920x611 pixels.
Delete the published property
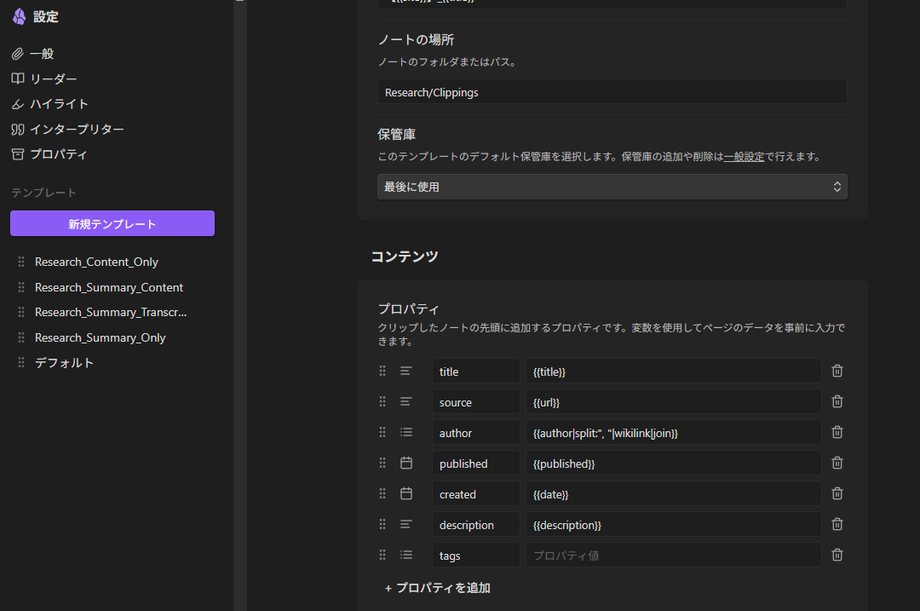tap(837, 463)
